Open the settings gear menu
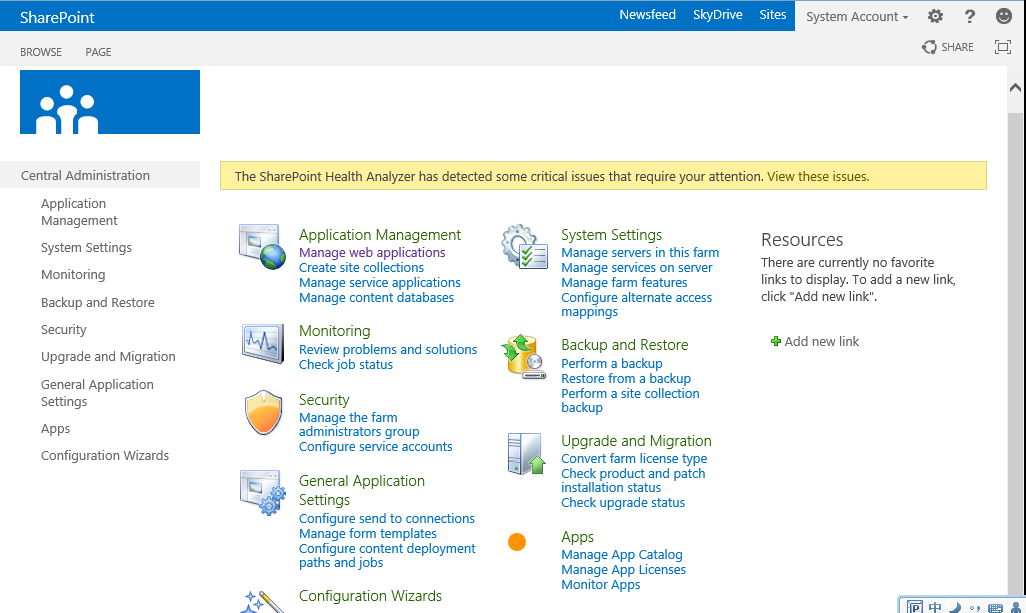The width and height of the screenshot is (1026, 613). coord(935,16)
